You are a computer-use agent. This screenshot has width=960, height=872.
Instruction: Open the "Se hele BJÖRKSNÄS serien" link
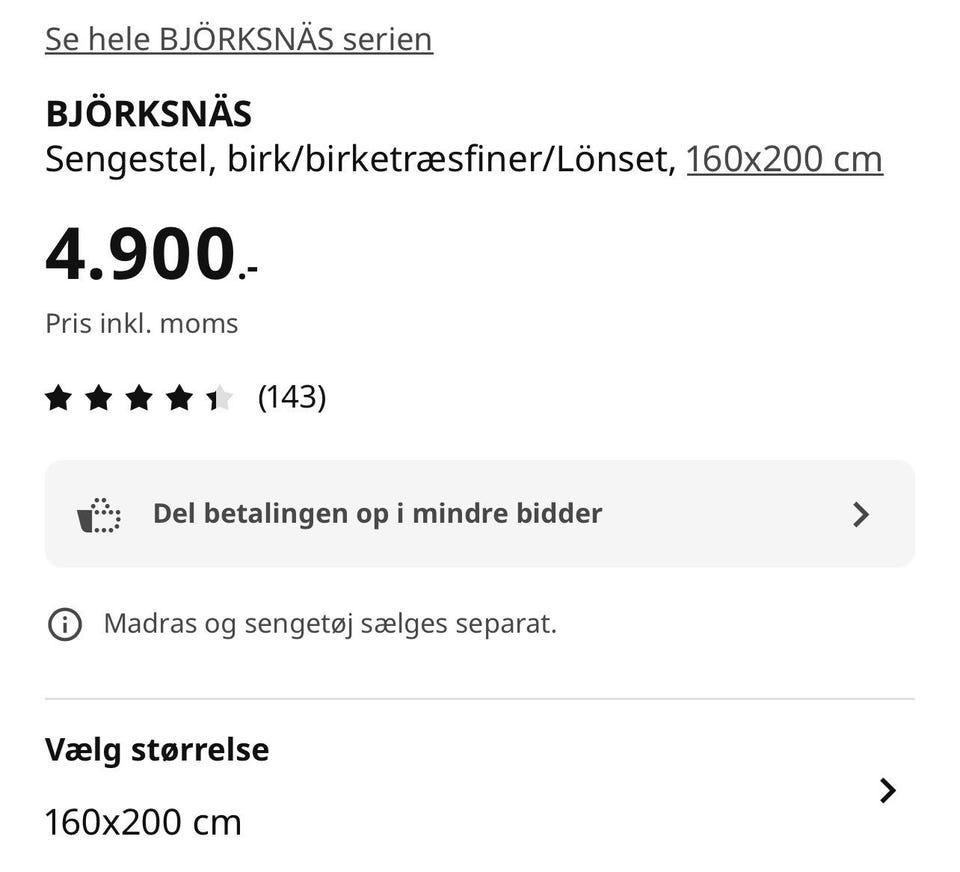coord(239,39)
